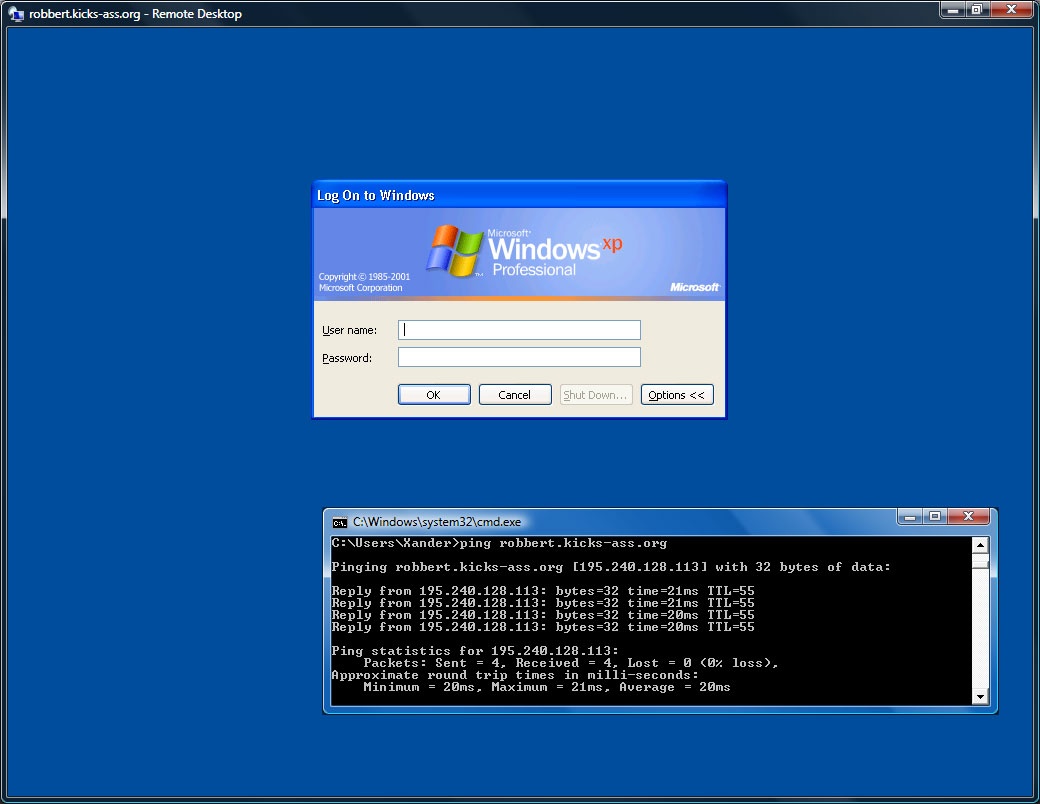The image size is (1040, 804).
Task: Click the User name input field
Action: coord(519,330)
